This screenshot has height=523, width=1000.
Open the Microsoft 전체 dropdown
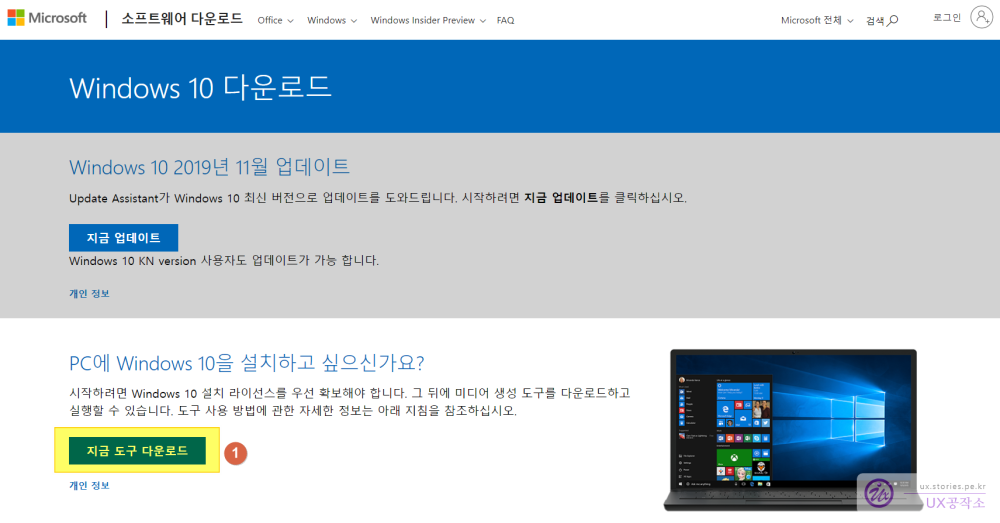pos(817,20)
